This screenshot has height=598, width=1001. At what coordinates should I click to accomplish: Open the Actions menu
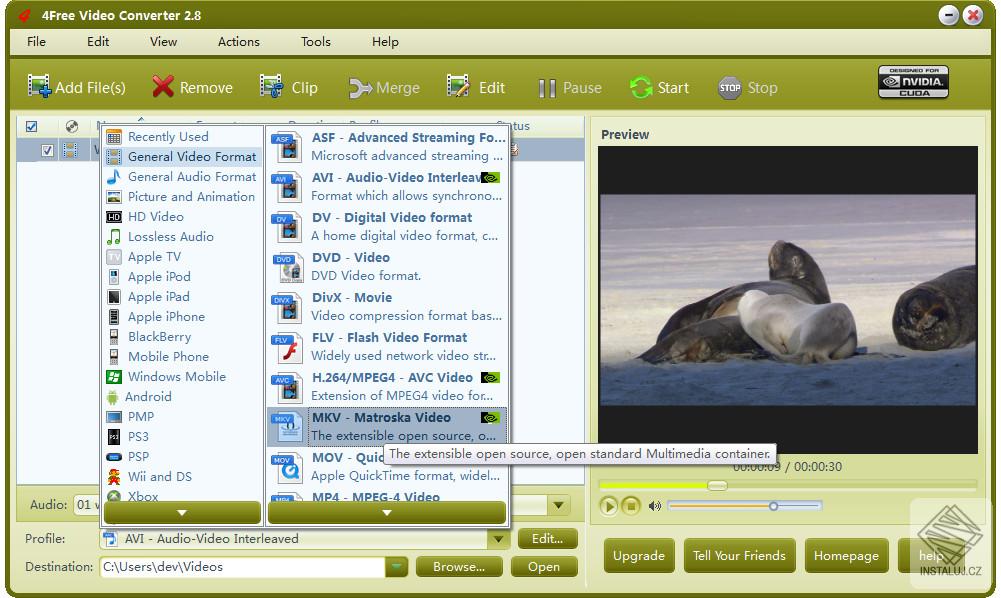(x=238, y=42)
